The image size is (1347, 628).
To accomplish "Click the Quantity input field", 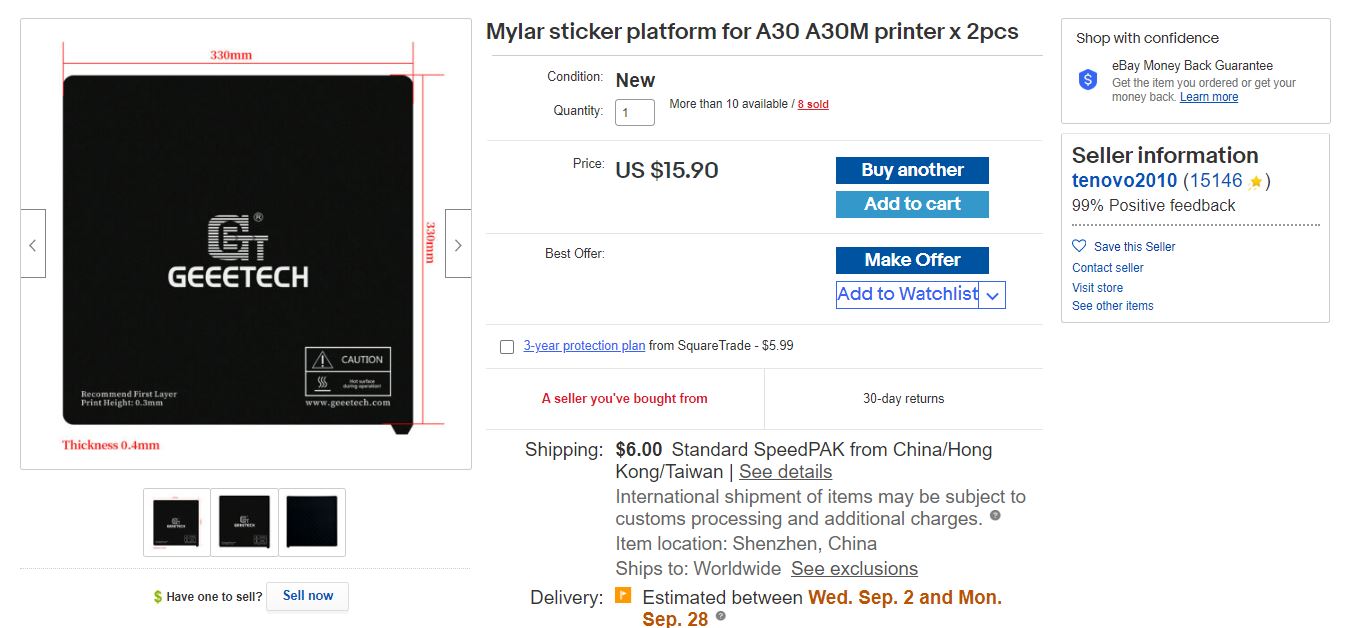I will 635,112.
